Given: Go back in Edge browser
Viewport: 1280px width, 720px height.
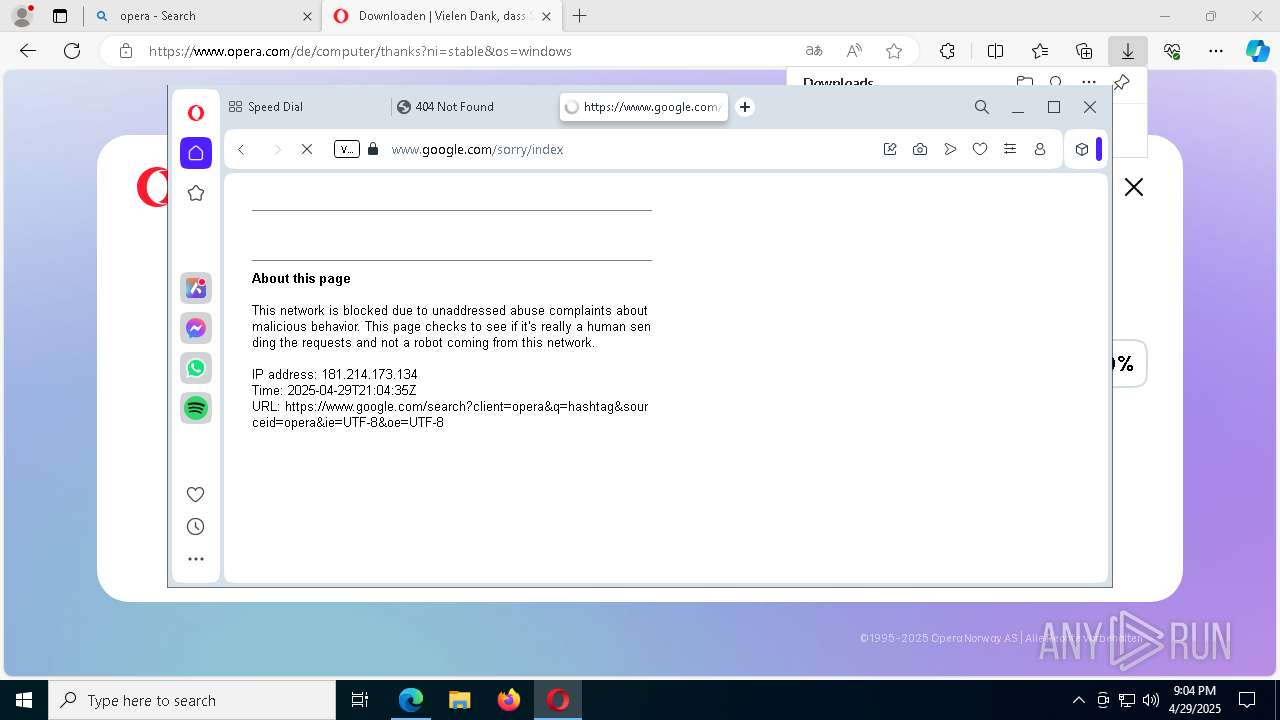Looking at the screenshot, I should point(28,51).
